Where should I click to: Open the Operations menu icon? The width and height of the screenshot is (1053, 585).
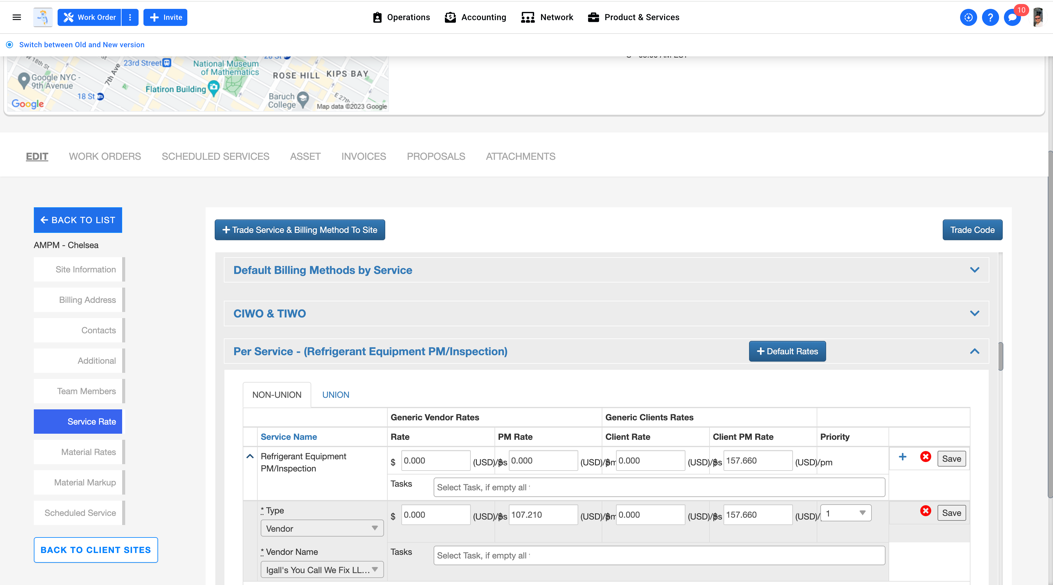click(376, 17)
